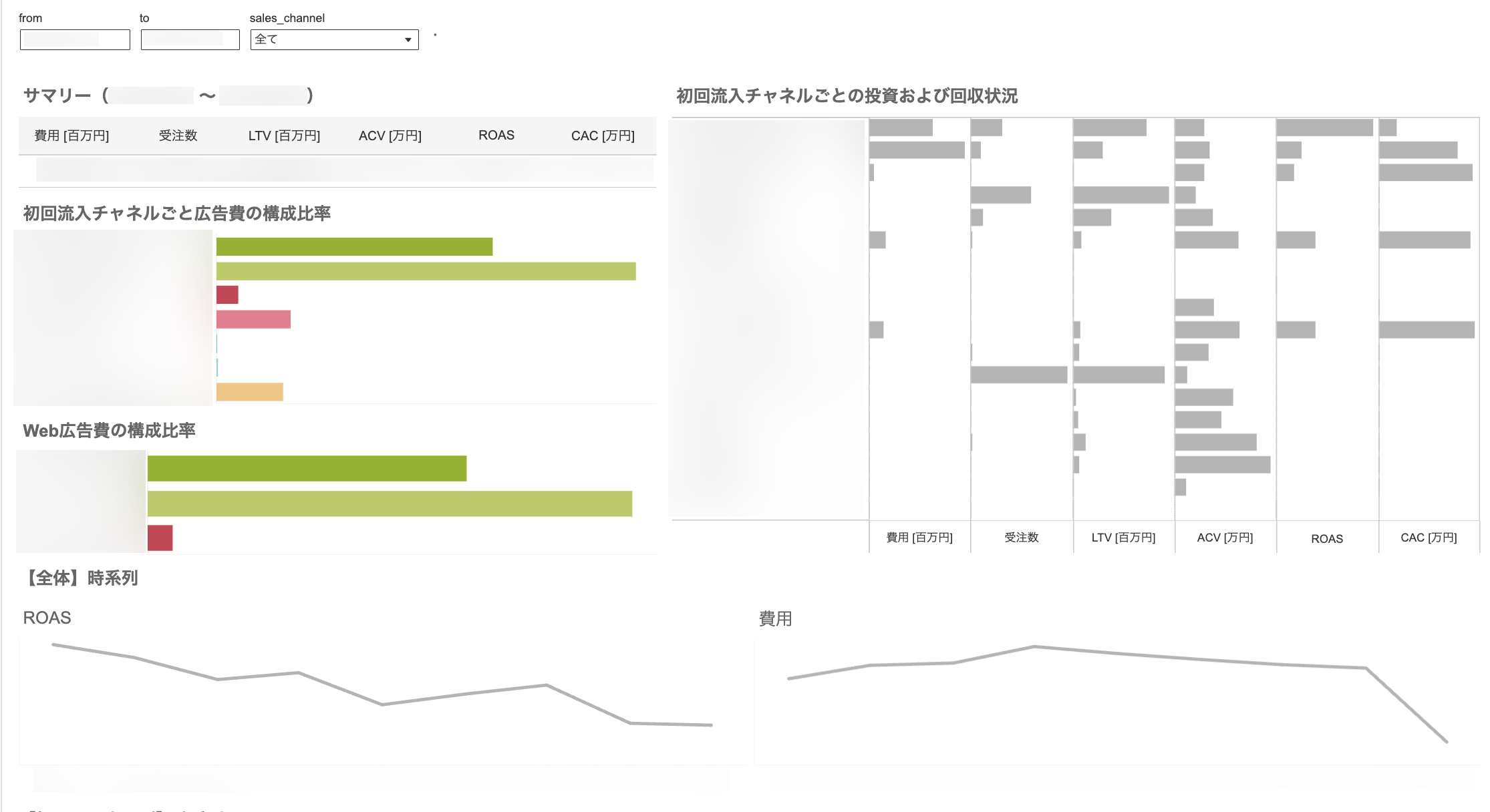Click the pink bar in channel ad-cost chart
Image resolution: width=1490 pixels, height=812 pixels.
click(x=253, y=319)
